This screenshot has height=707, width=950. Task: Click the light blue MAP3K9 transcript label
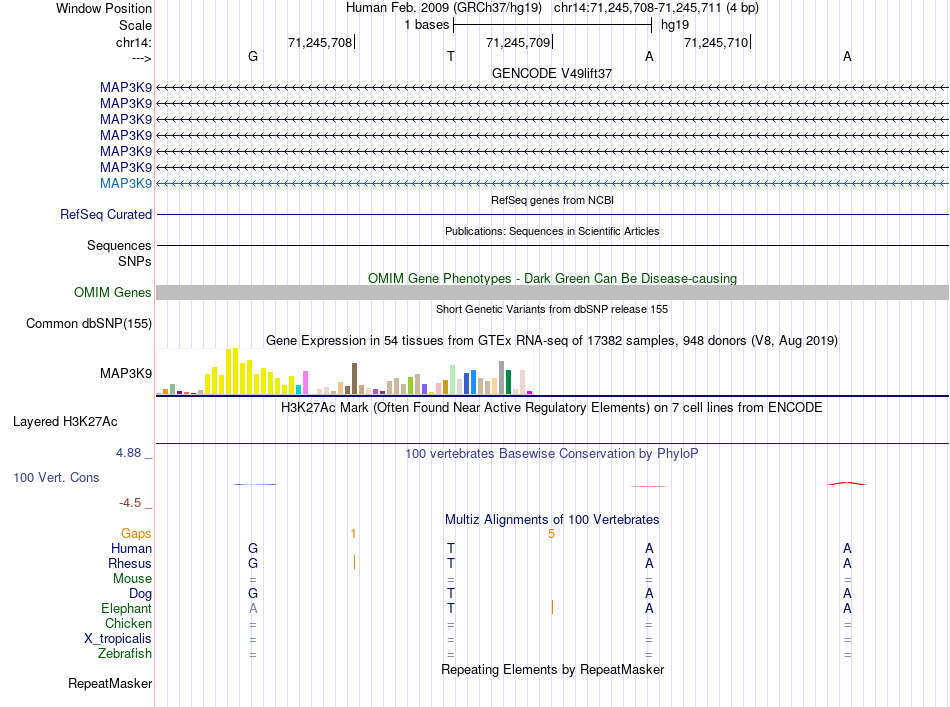[126, 183]
